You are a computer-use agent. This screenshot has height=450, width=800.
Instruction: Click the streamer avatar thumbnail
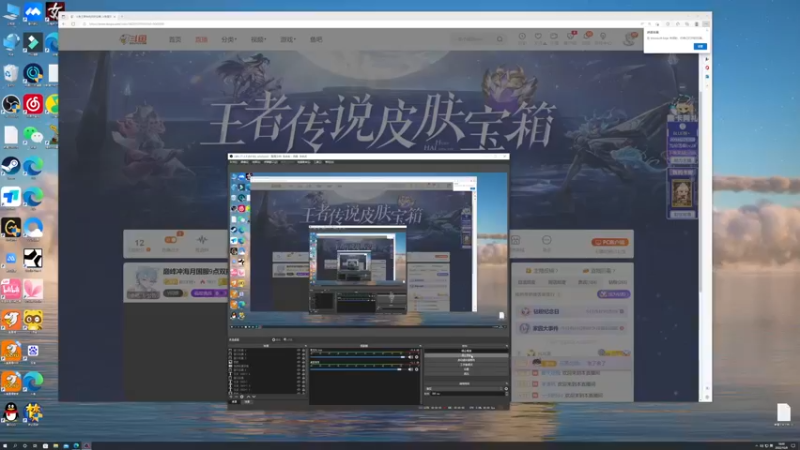pyautogui.click(x=143, y=282)
